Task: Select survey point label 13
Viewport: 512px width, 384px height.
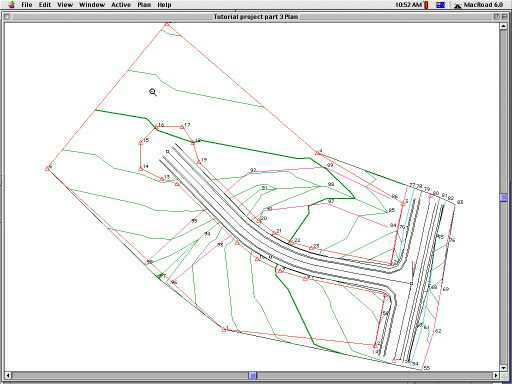Action: (x=167, y=177)
